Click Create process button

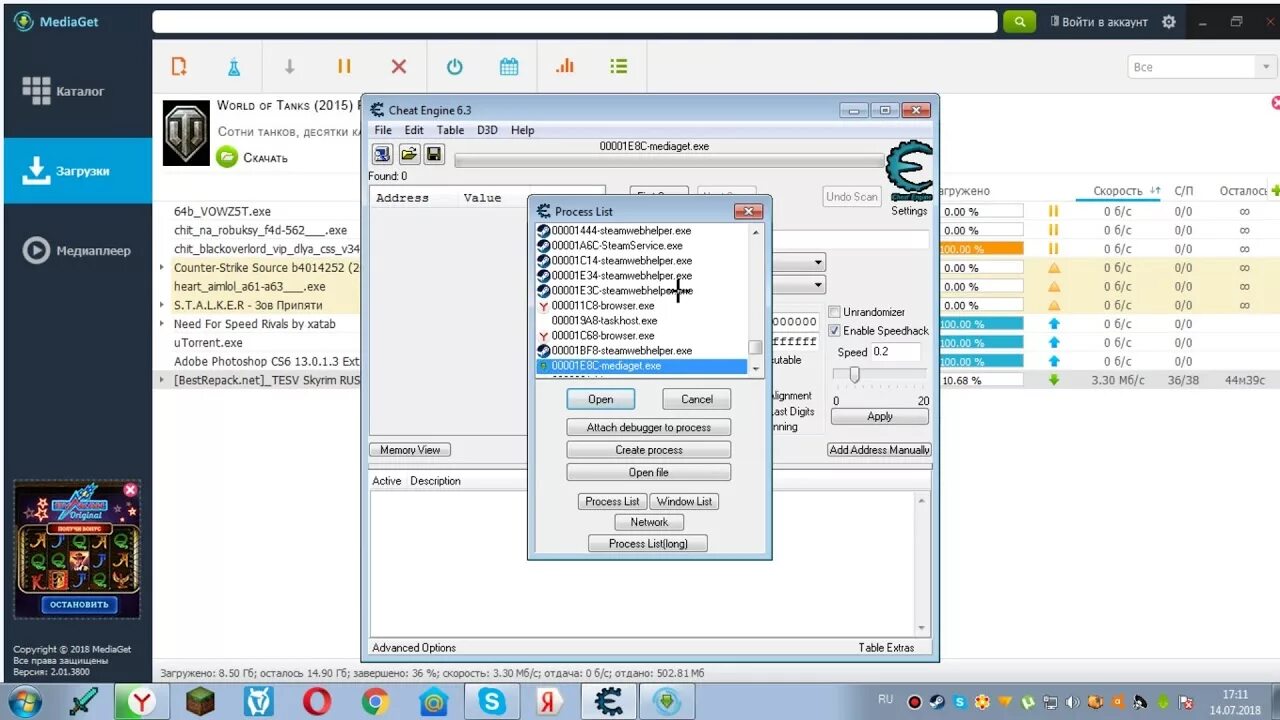tap(649, 450)
